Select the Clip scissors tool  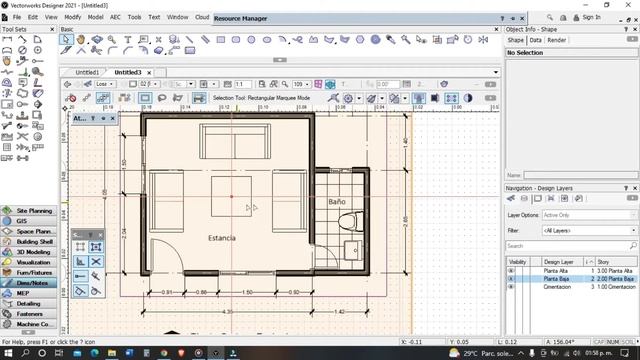96,51
